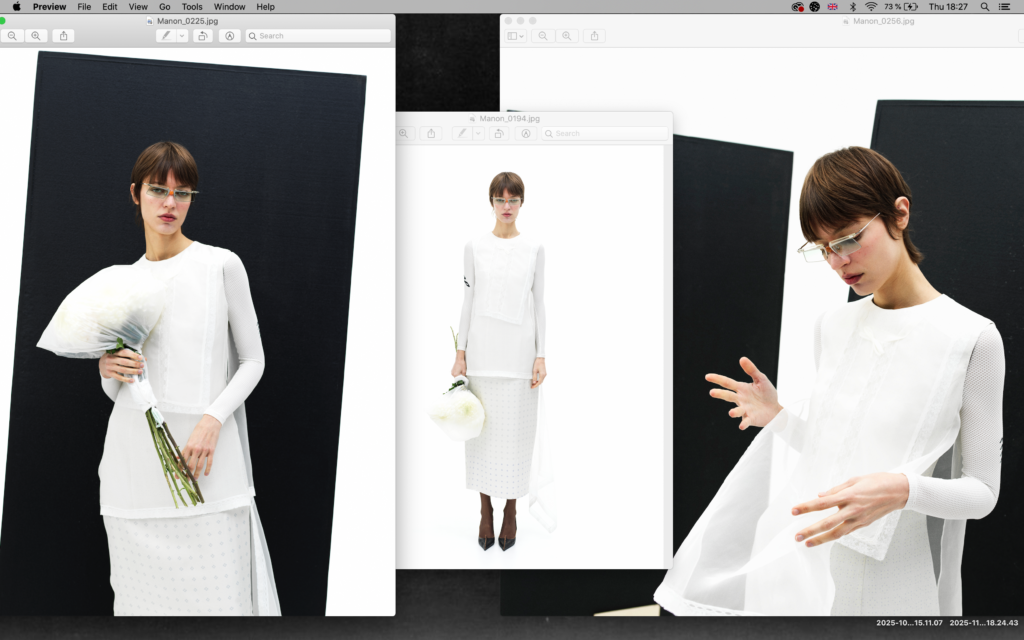Rotate the Manon_0225.jpg image
Image resolution: width=1024 pixels, height=640 pixels.
(203, 36)
